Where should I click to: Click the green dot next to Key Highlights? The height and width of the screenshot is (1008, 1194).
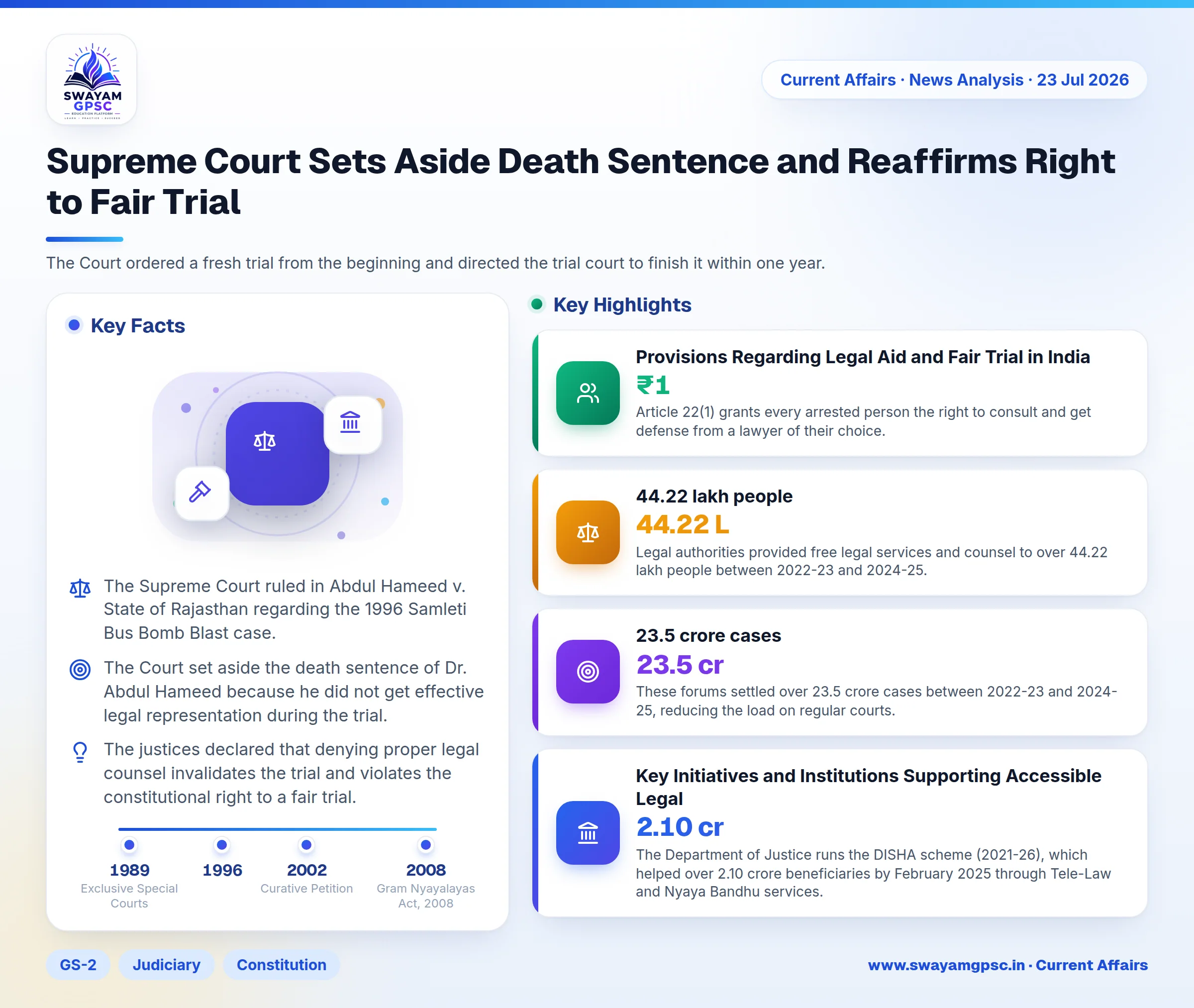pos(536,304)
